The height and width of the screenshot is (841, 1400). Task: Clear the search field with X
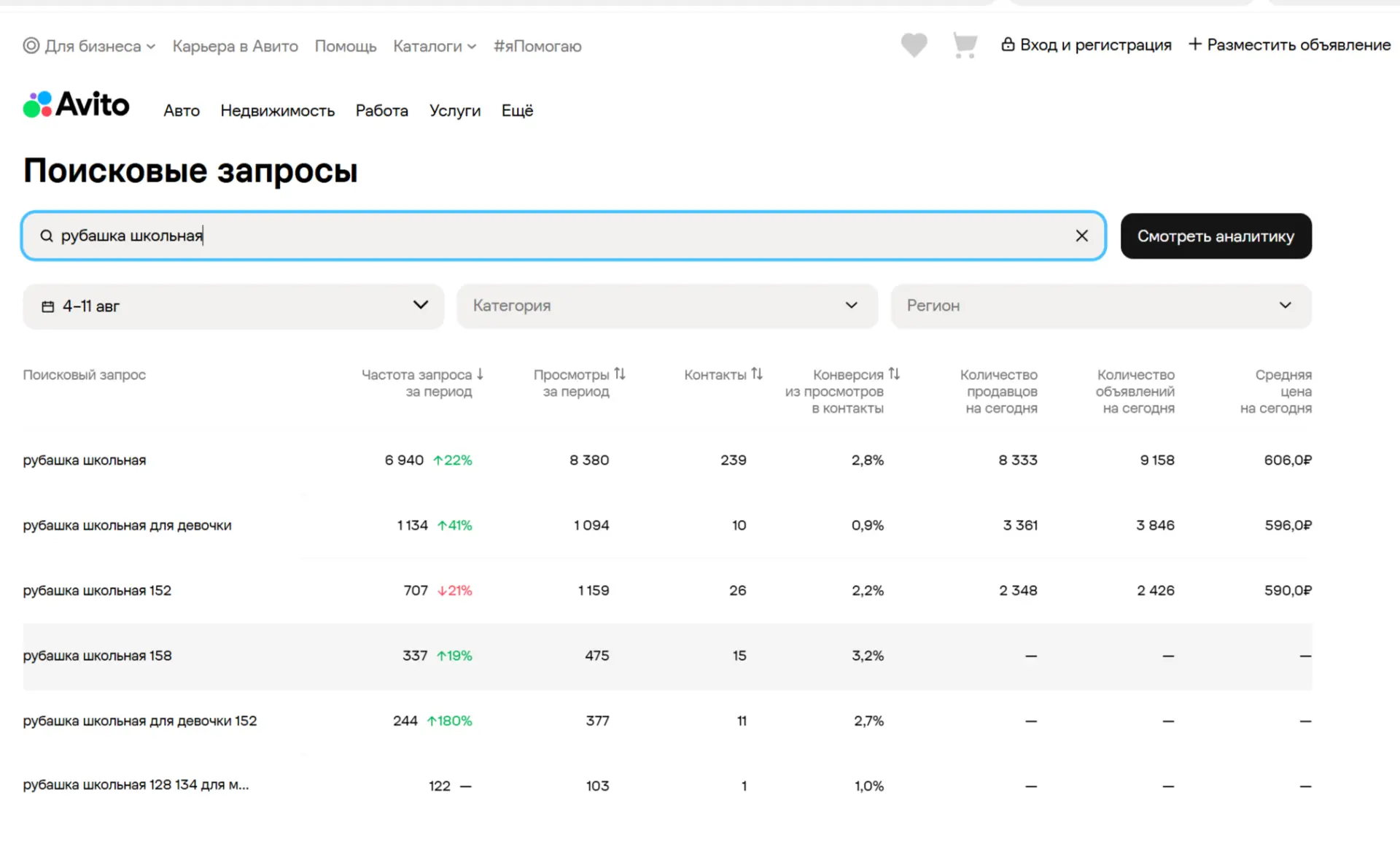(1082, 236)
